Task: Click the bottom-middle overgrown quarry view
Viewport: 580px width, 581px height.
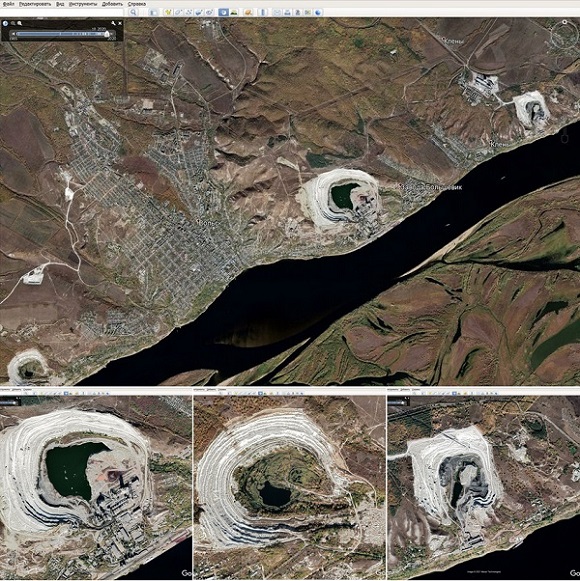Action: click(290, 487)
